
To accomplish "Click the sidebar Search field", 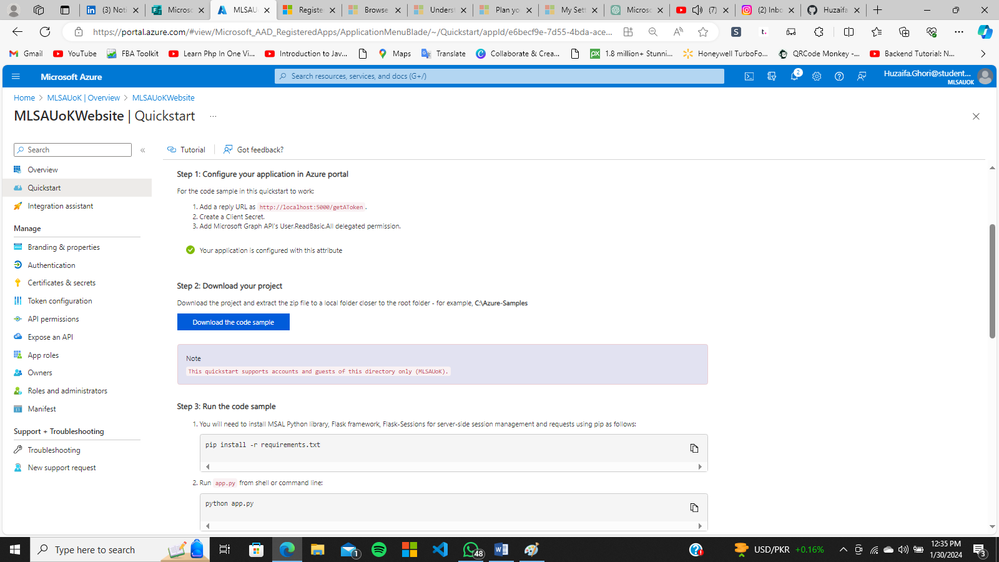I will (73, 150).
